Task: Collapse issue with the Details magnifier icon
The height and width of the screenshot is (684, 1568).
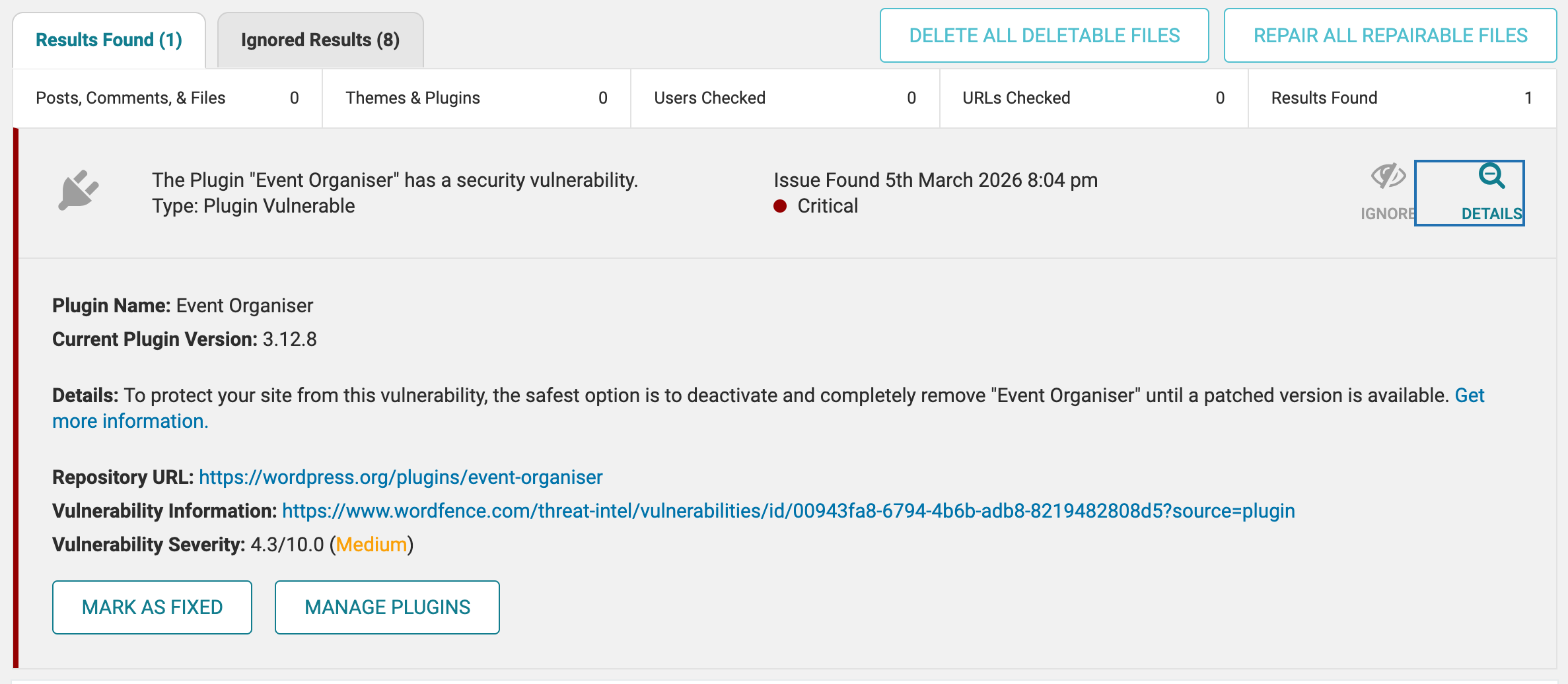Action: [x=1491, y=177]
